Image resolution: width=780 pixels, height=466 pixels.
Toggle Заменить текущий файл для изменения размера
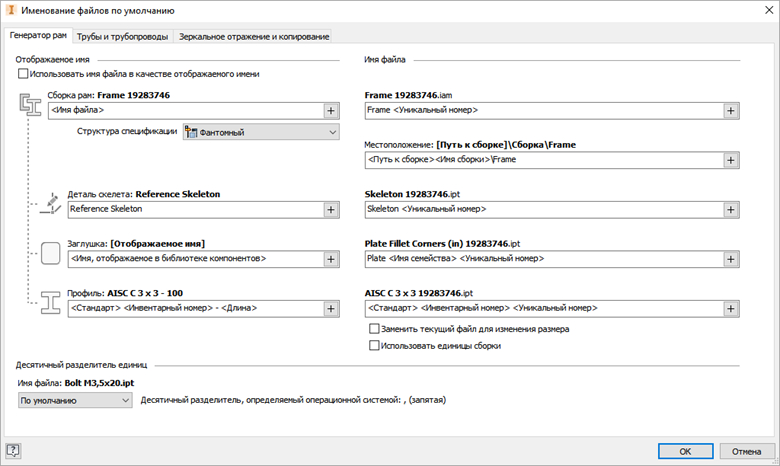pos(374,329)
